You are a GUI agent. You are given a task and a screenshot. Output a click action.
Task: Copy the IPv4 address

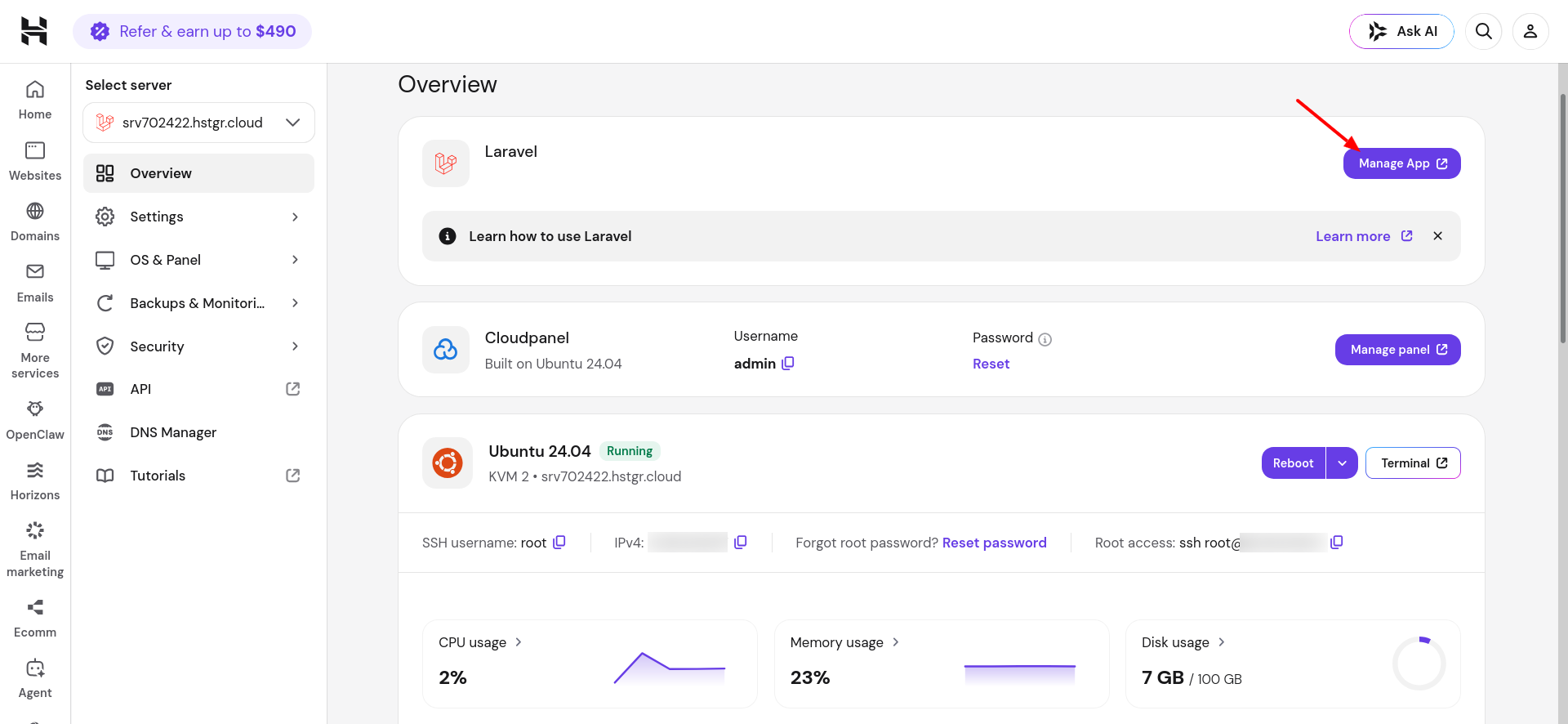click(x=741, y=542)
